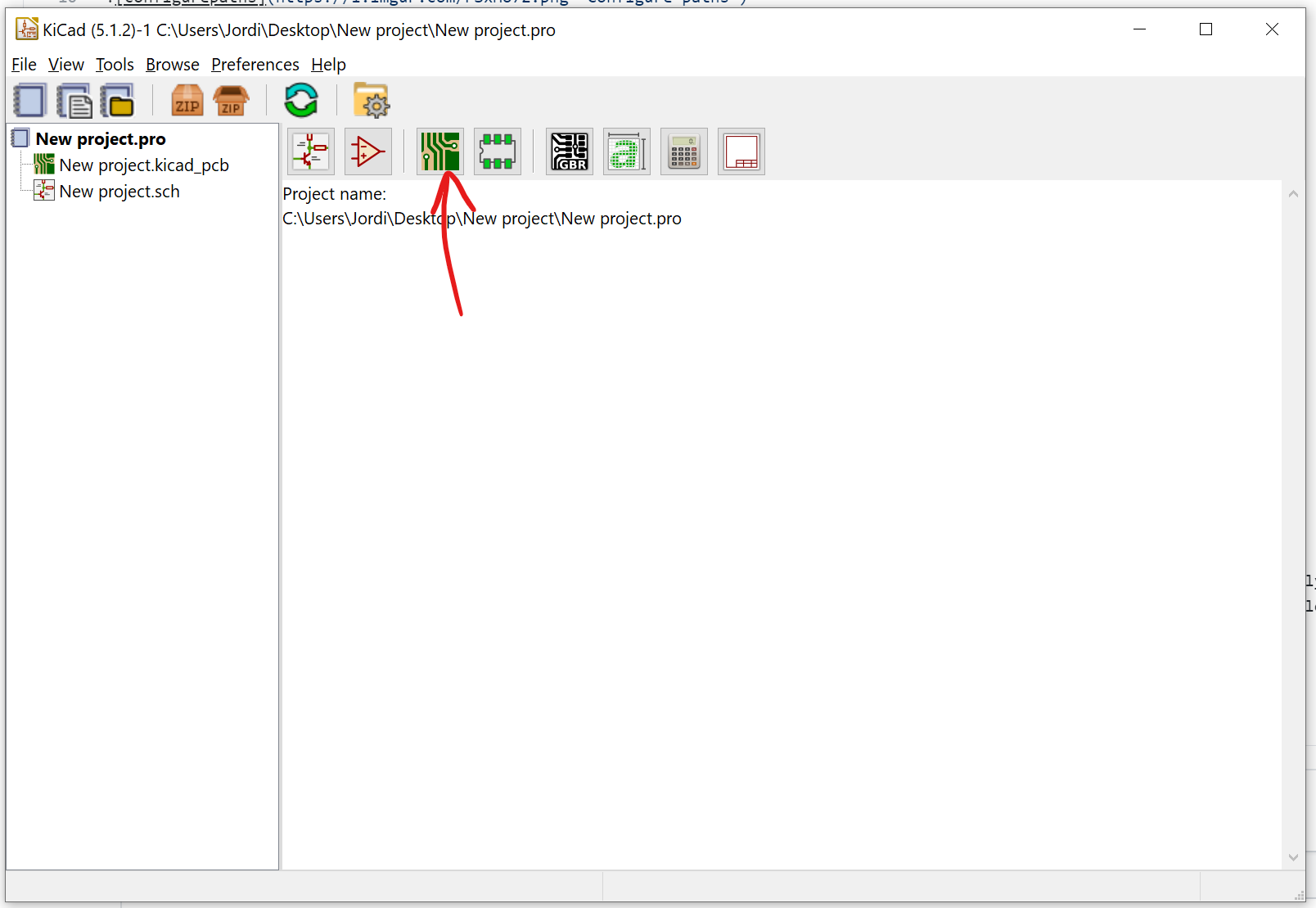Close the KiCad window

pos(1272,29)
